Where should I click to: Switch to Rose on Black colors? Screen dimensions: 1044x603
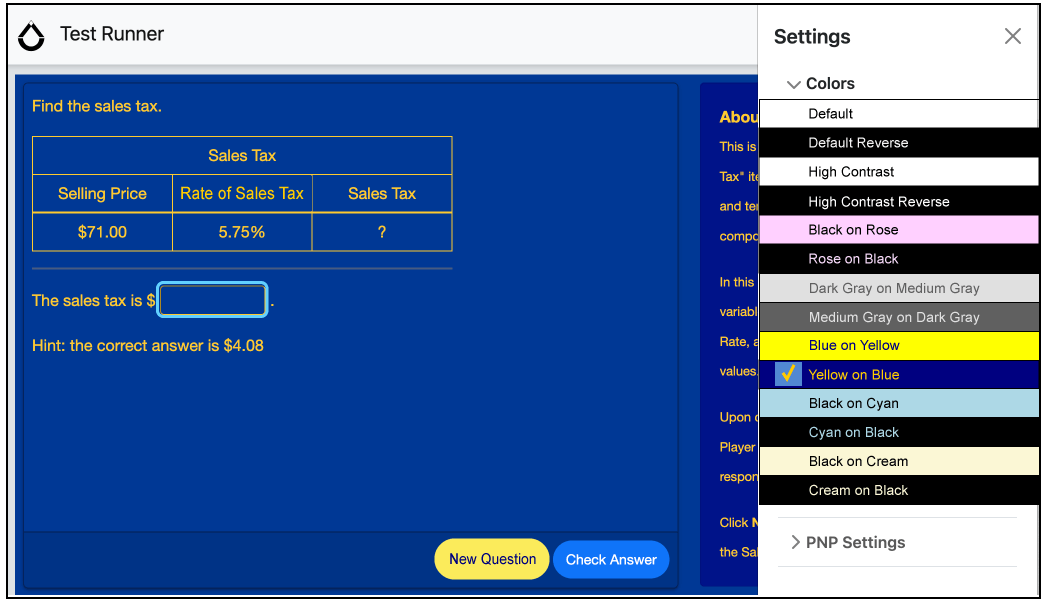898,259
